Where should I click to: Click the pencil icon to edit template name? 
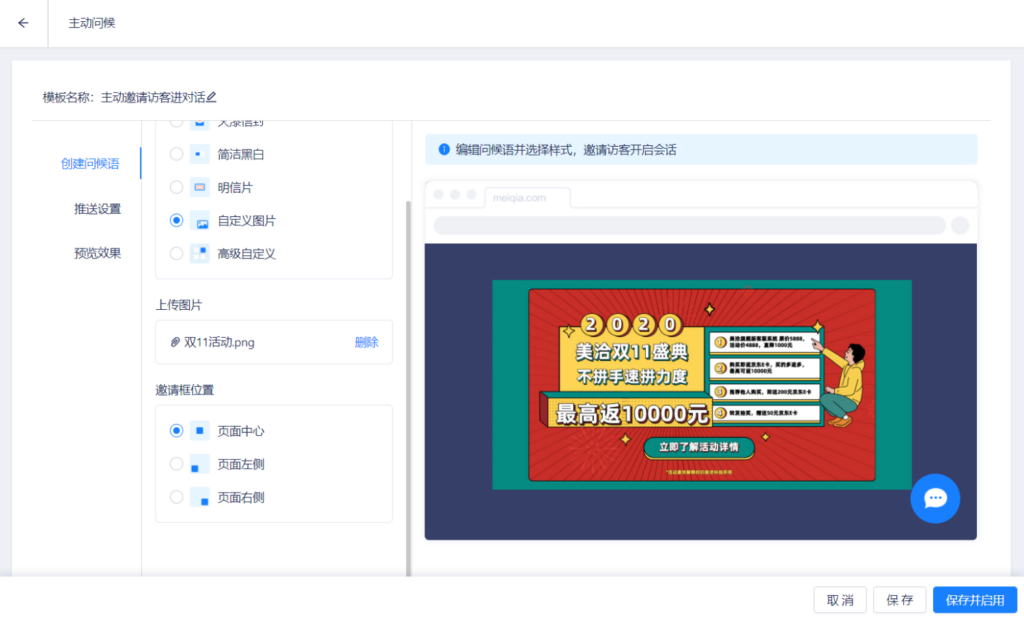click(211, 97)
